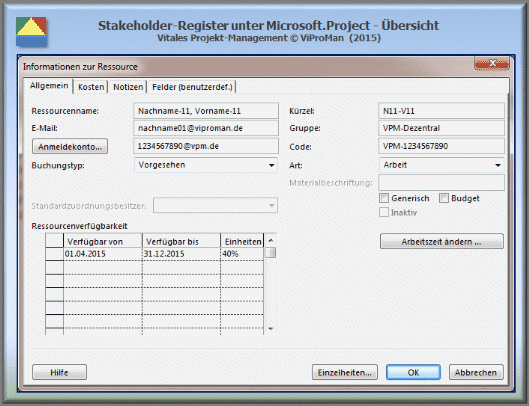Open the Notizen tab

(x=128, y=87)
